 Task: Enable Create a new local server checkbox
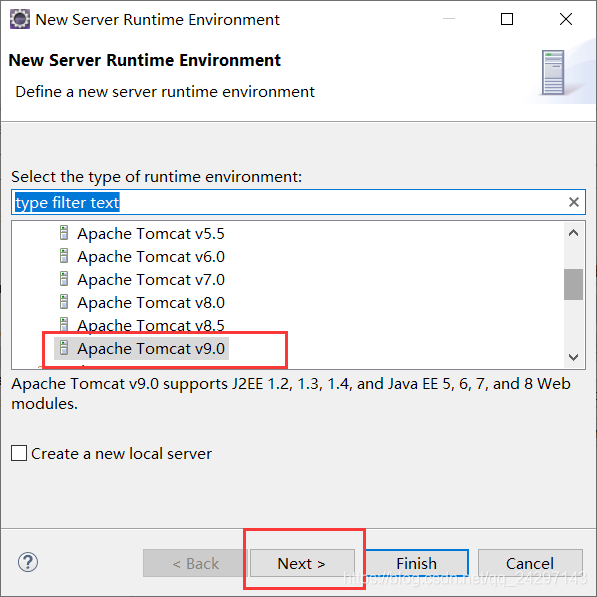[x=19, y=453]
